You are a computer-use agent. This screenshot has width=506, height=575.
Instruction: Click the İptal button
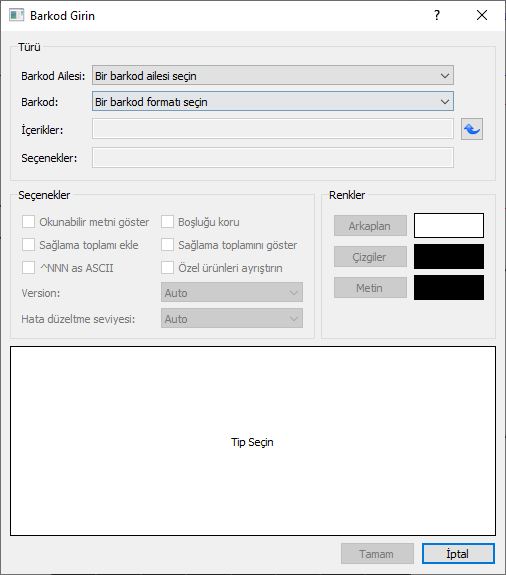[458, 554]
